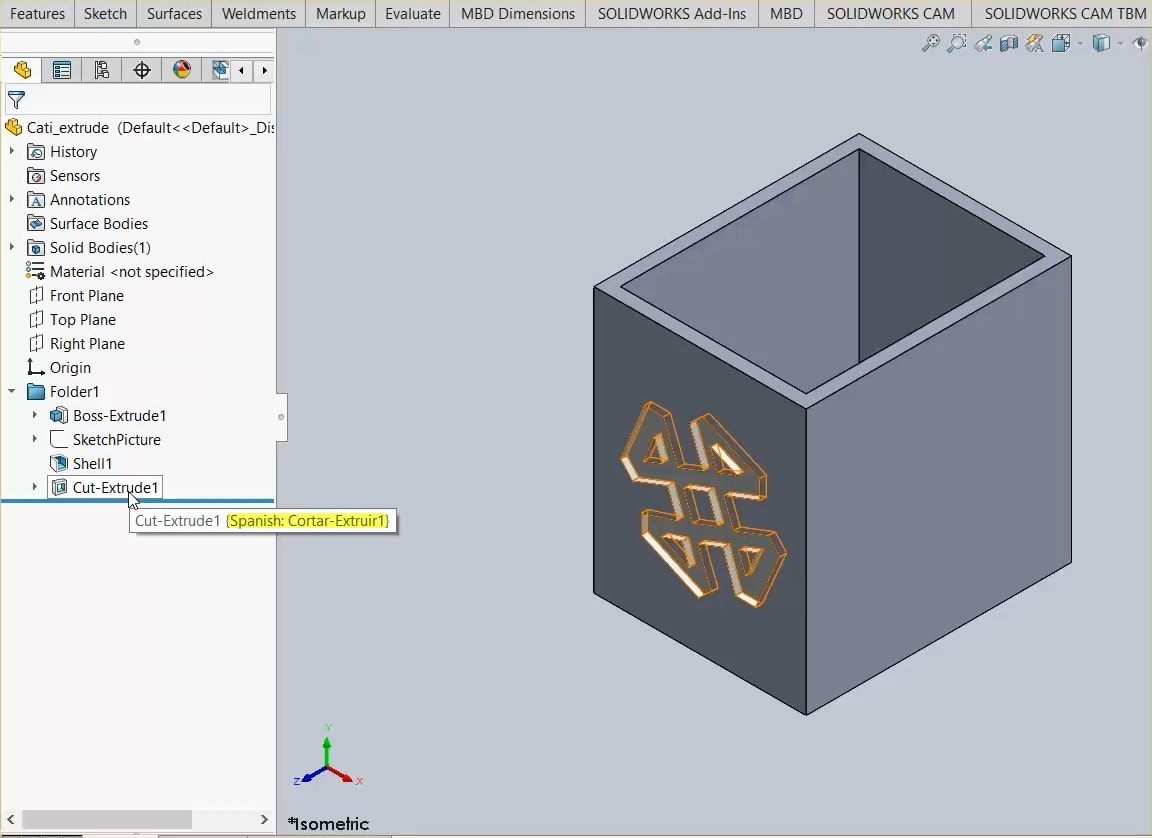1152x838 pixels.
Task: Select the Sensors item
Action: click(x=74, y=176)
